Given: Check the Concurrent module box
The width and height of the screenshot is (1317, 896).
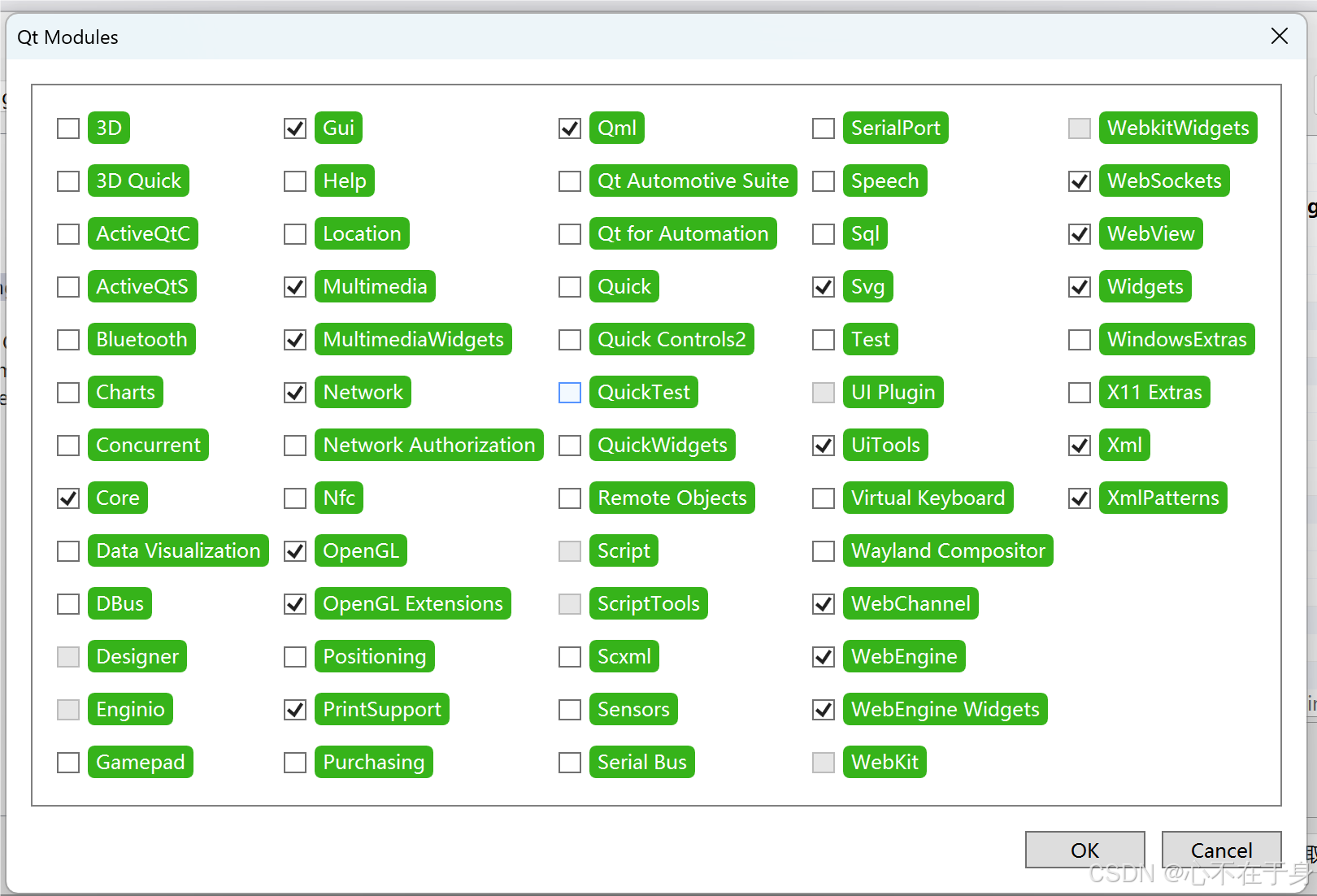Looking at the screenshot, I should [68, 446].
